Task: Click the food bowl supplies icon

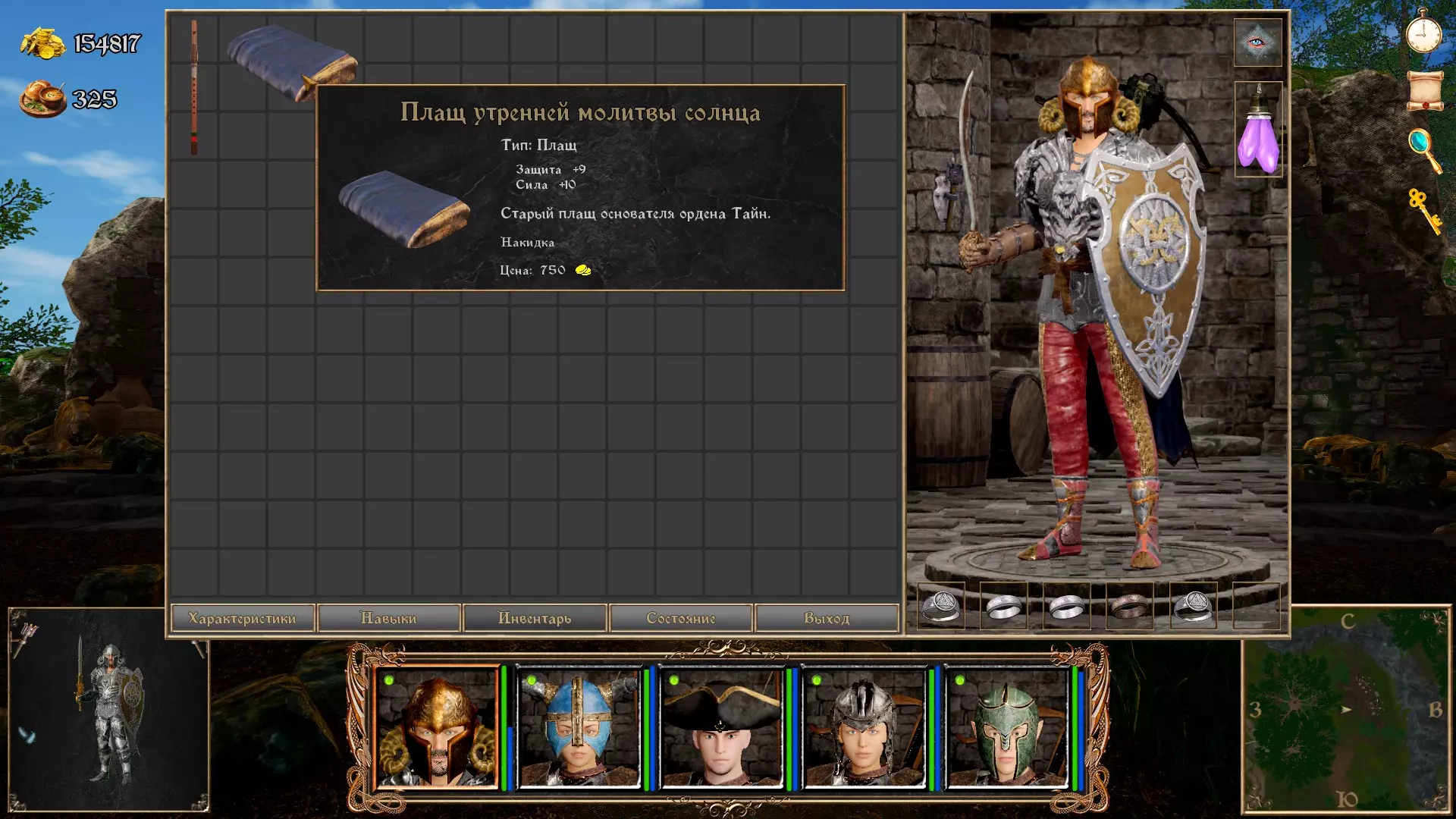Action: [x=42, y=99]
